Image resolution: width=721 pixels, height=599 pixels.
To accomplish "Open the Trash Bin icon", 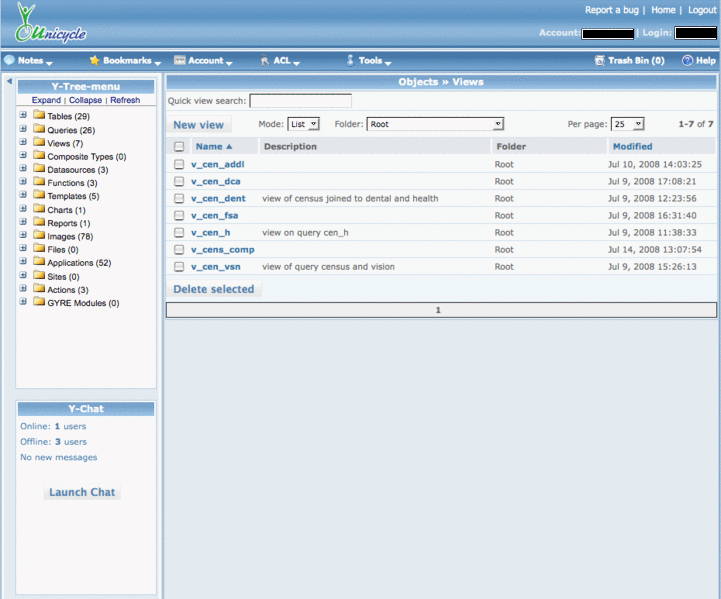I will 600,61.
